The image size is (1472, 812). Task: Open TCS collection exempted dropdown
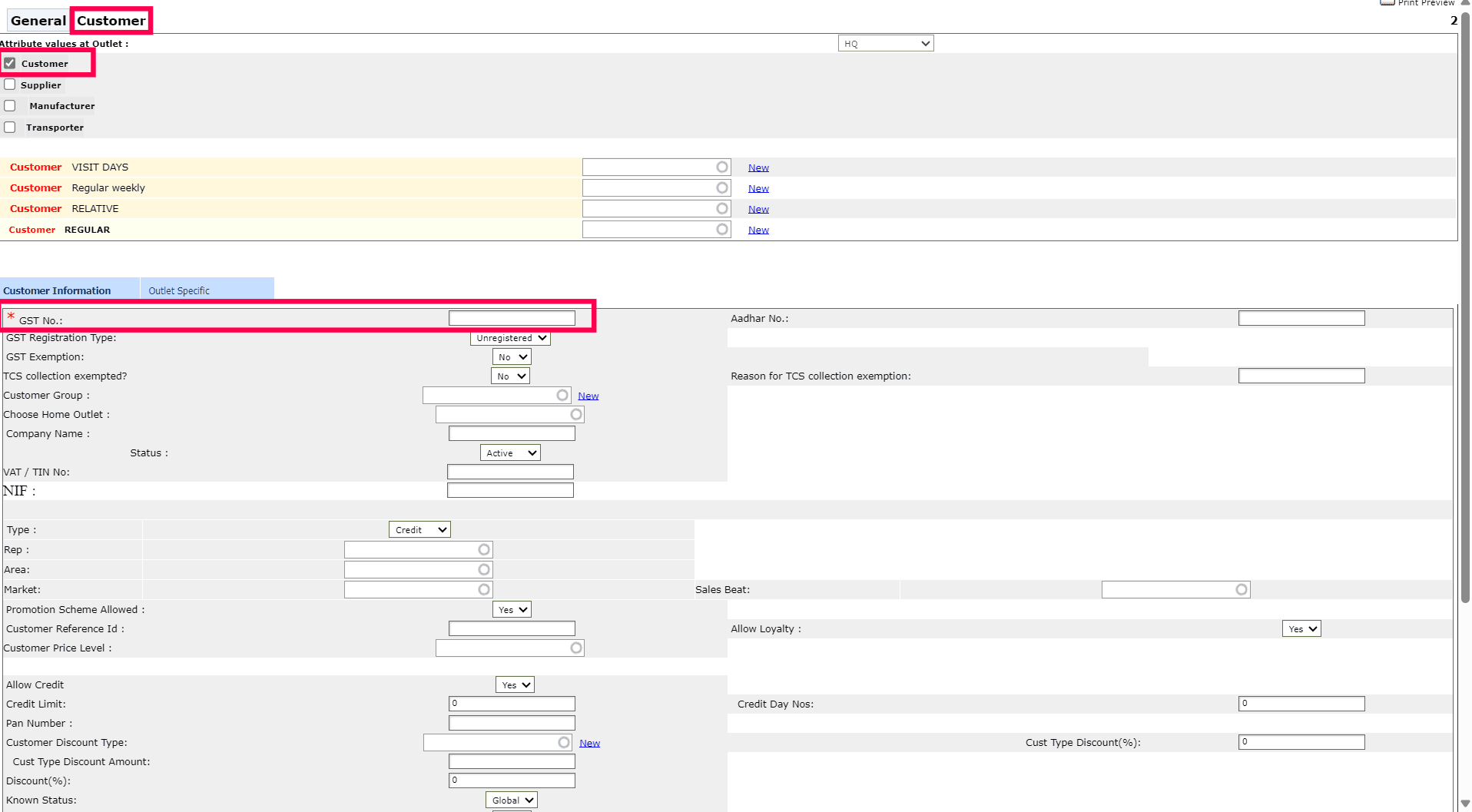pyautogui.click(x=510, y=376)
